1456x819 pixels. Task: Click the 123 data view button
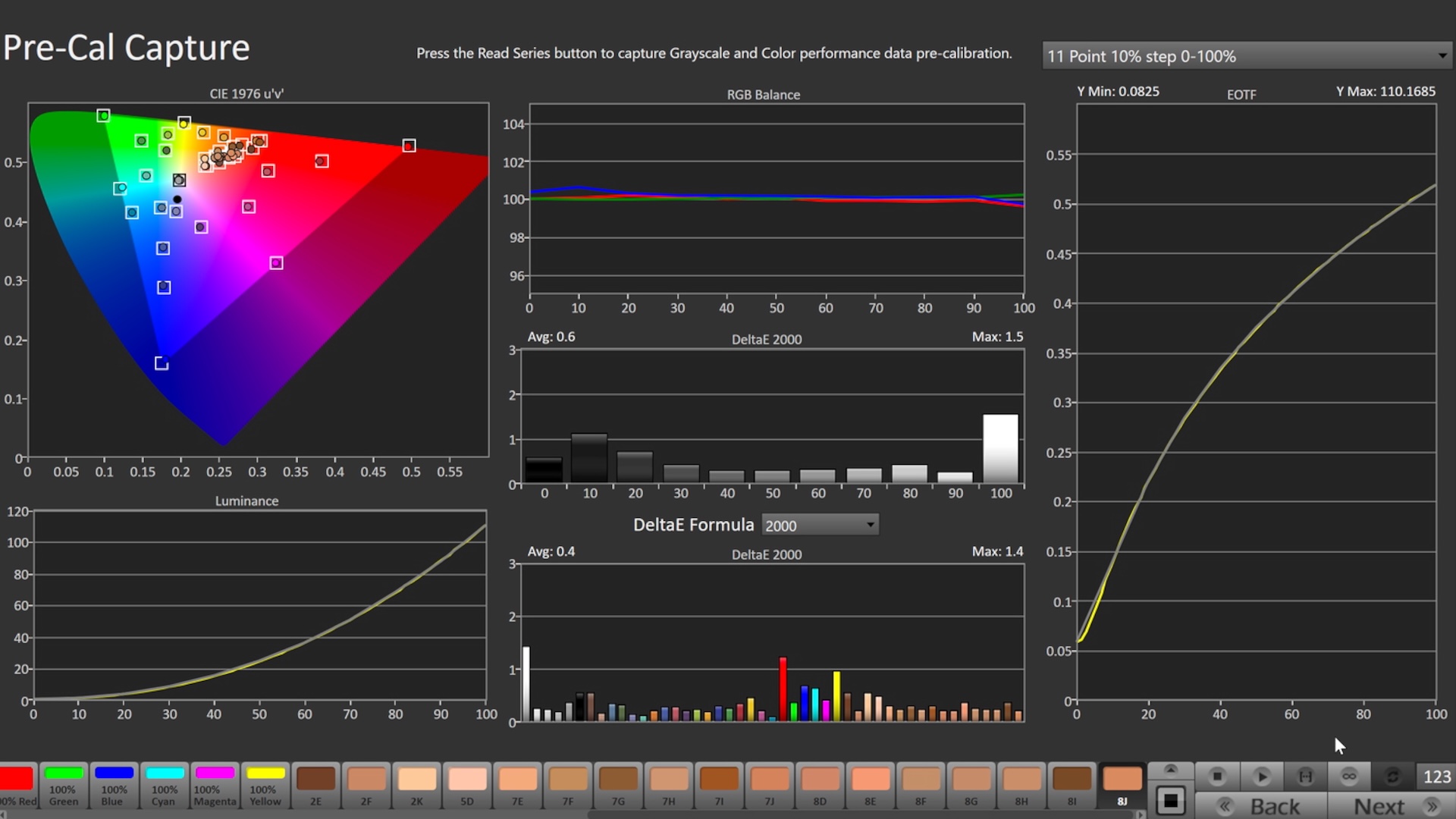tap(1436, 777)
